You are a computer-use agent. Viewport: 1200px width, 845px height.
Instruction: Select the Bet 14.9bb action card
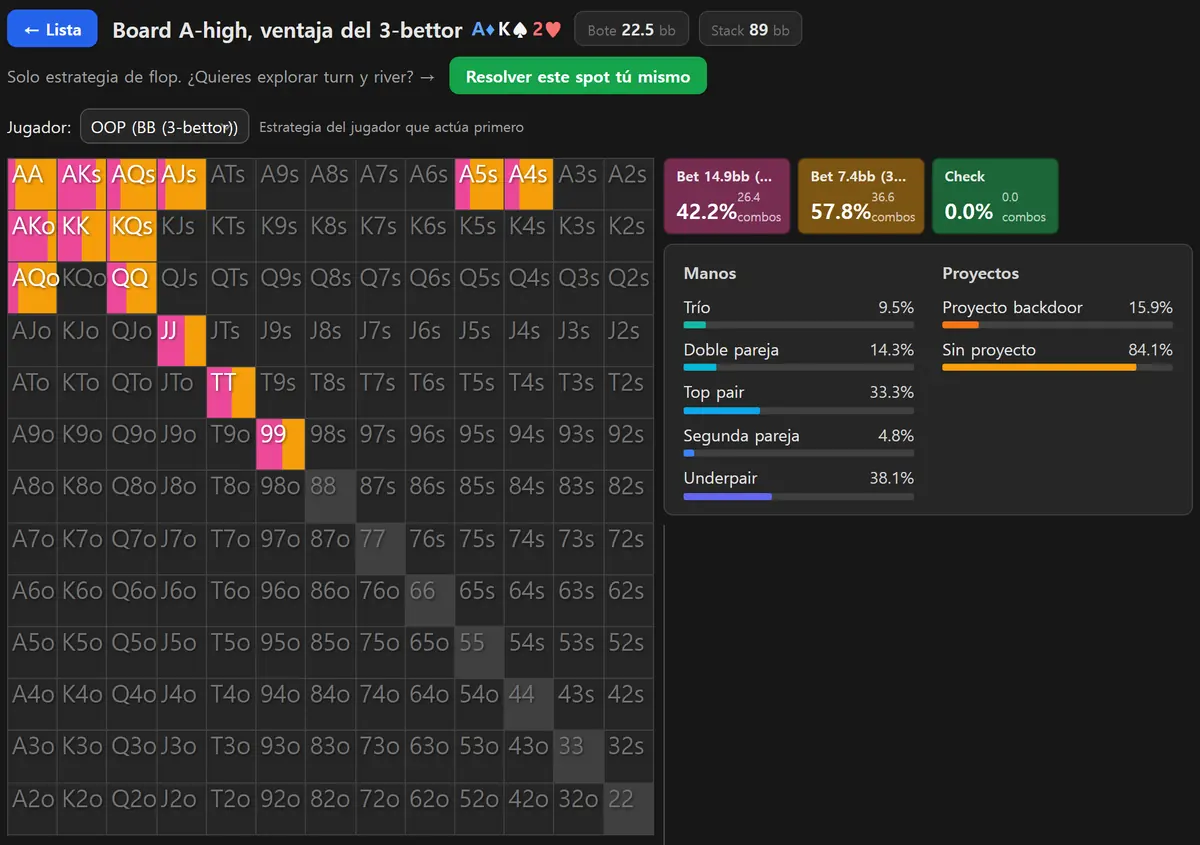point(727,196)
